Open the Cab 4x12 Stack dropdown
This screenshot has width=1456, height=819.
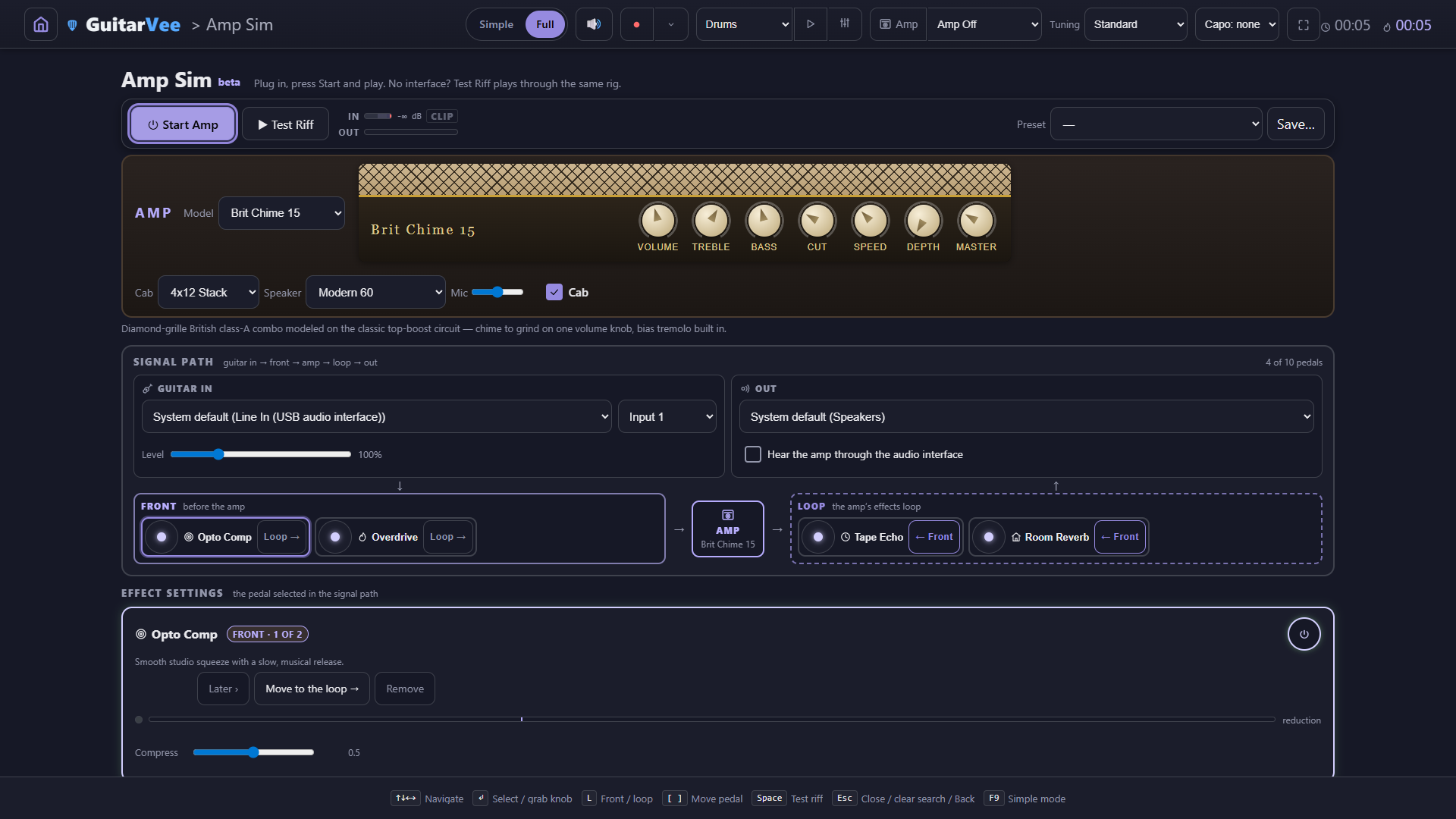point(209,292)
